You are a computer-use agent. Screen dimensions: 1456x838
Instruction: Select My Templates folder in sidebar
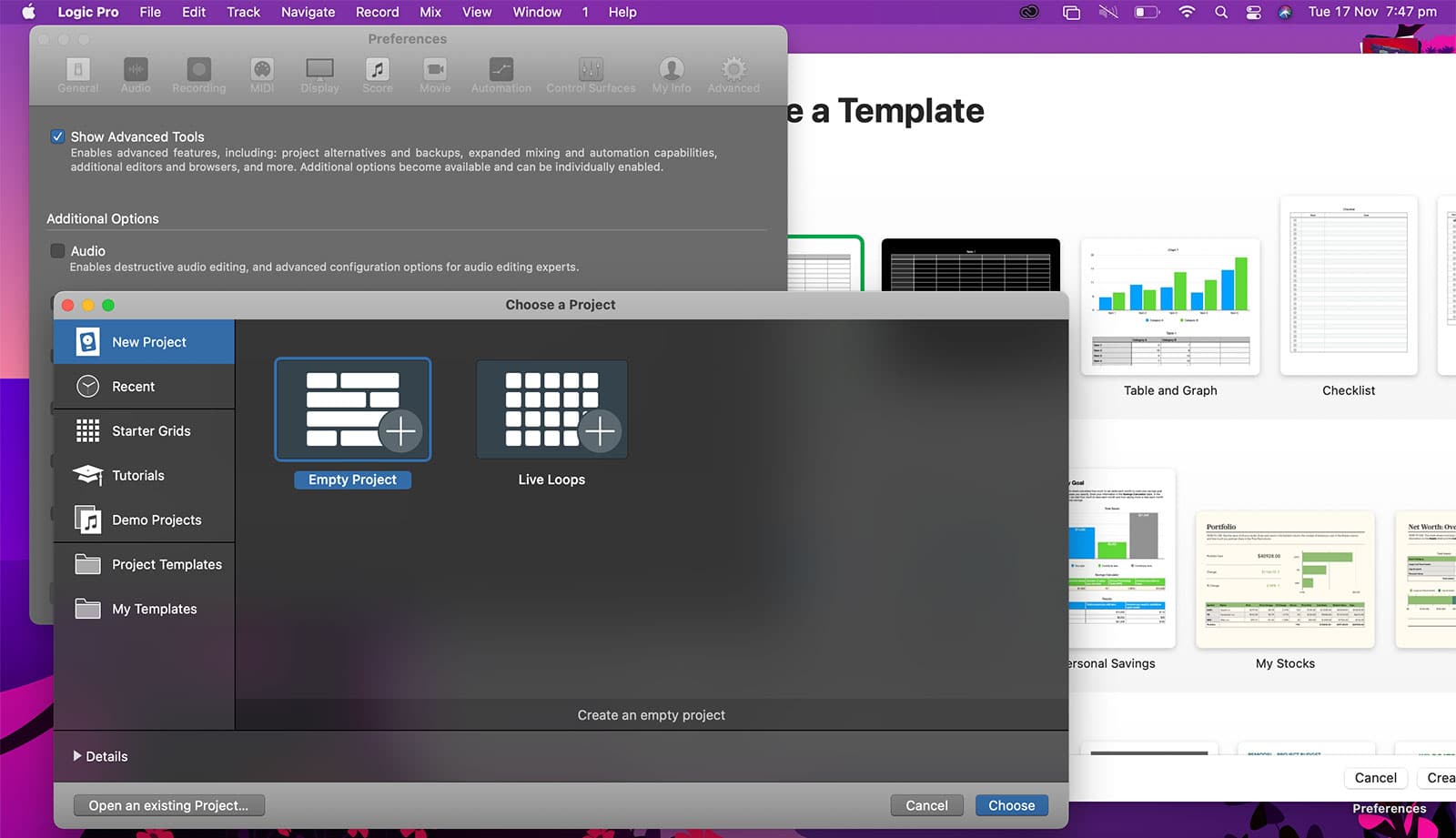pos(144,610)
